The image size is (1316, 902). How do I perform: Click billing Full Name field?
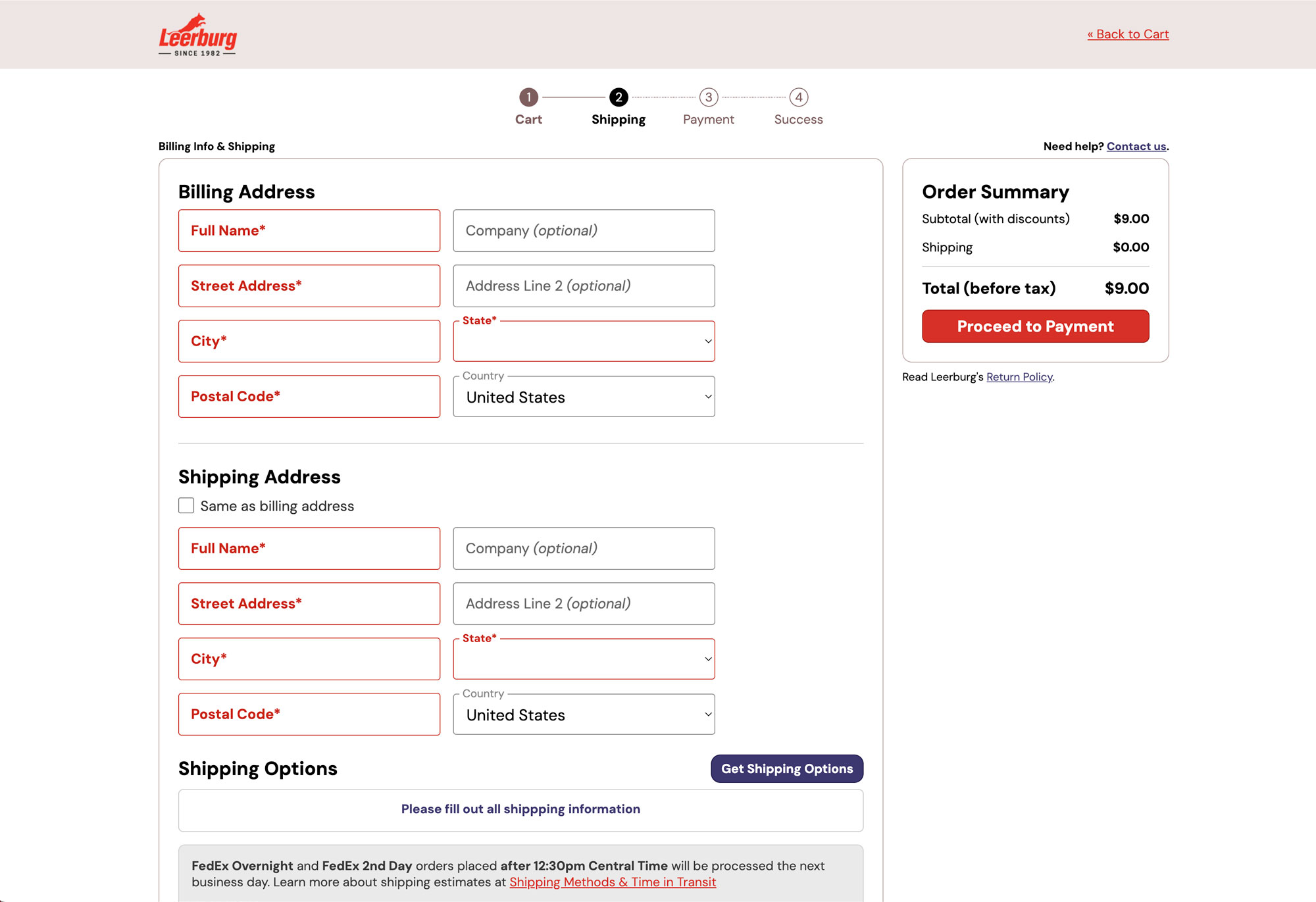point(309,230)
